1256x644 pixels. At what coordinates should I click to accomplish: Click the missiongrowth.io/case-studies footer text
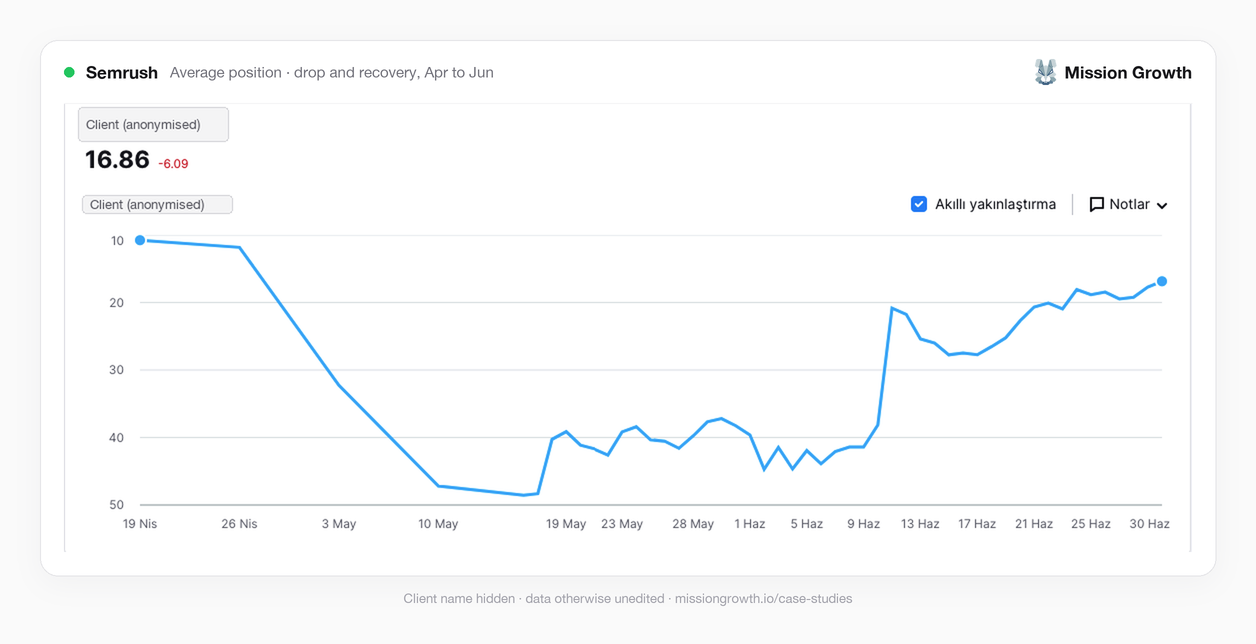(764, 599)
